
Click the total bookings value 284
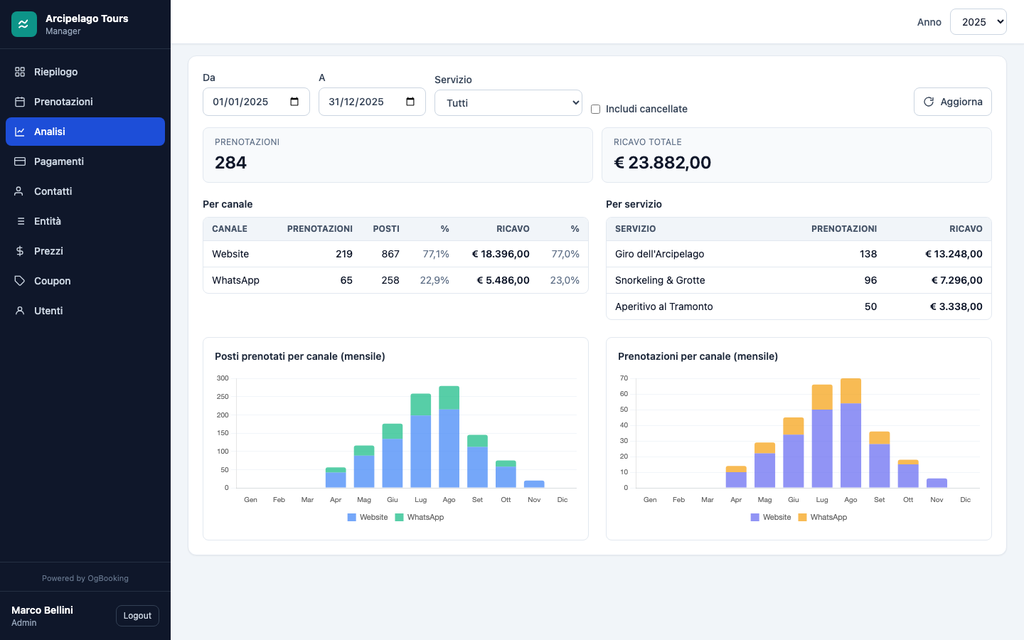(x=231, y=163)
